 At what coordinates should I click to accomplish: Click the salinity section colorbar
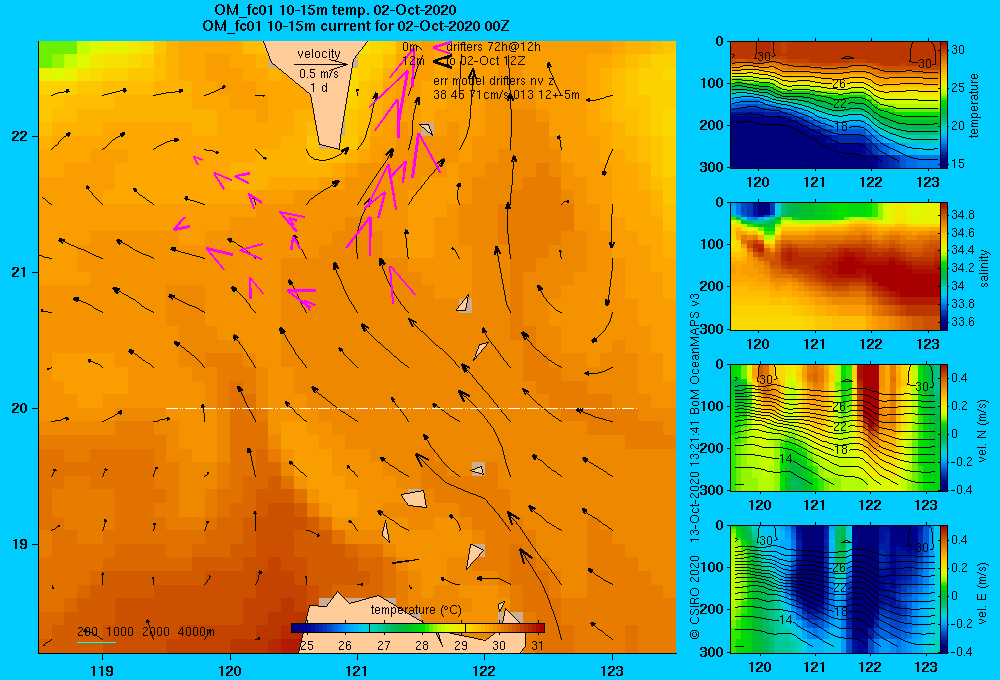point(944,266)
